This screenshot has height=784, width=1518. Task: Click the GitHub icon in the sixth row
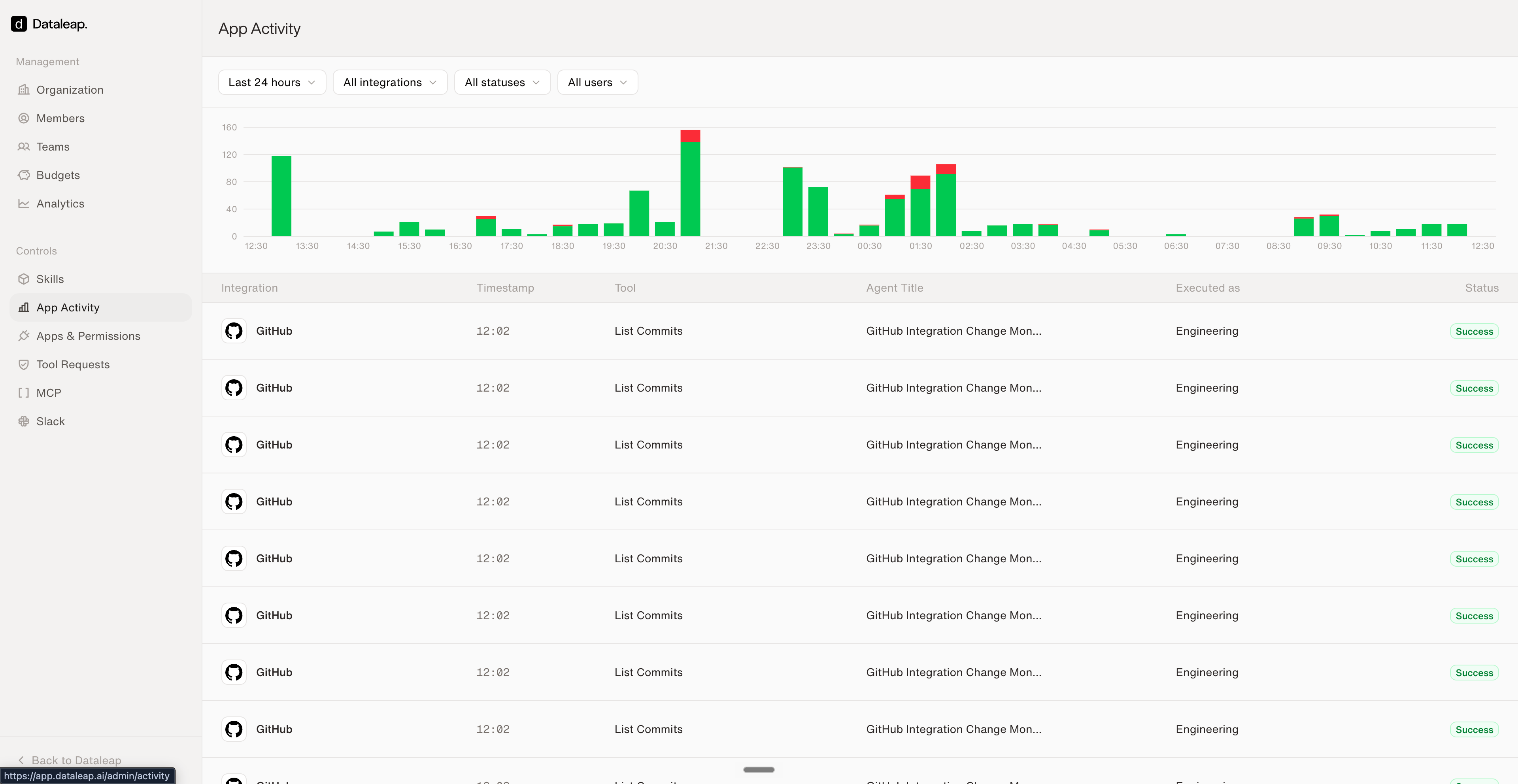pos(234,616)
